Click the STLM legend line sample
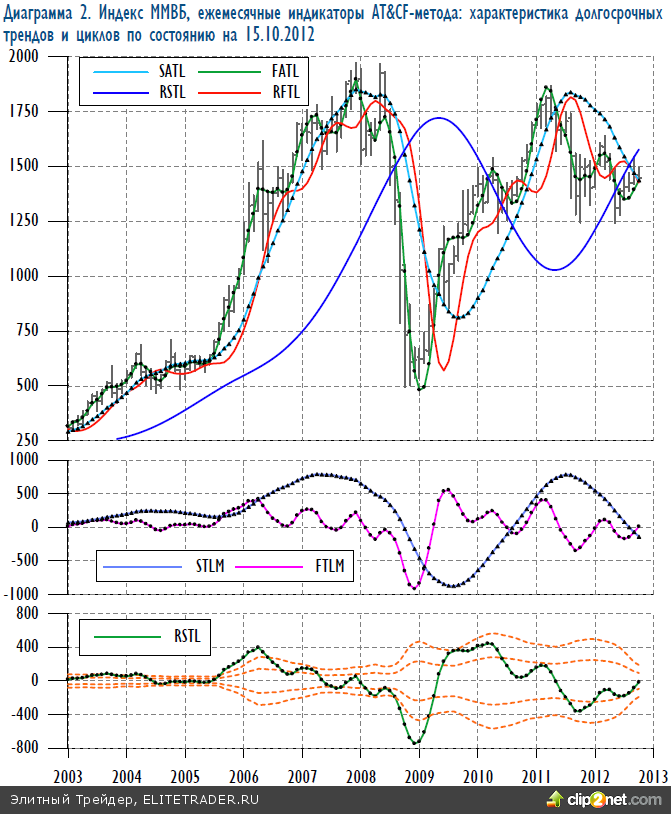 [140, 565]
